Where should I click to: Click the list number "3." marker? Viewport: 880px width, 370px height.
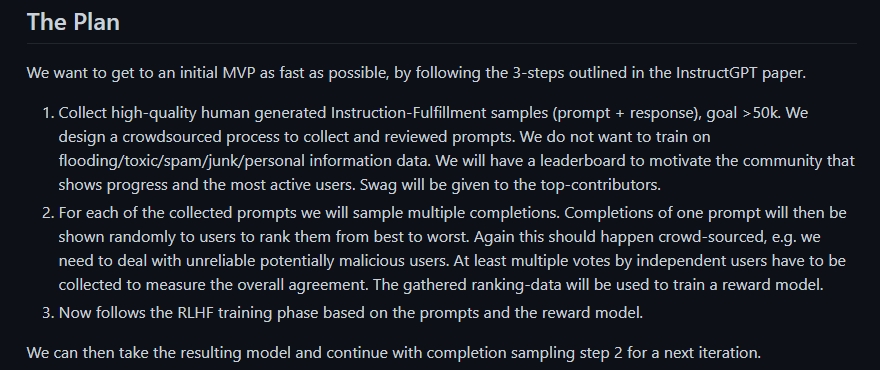[48, 312]
